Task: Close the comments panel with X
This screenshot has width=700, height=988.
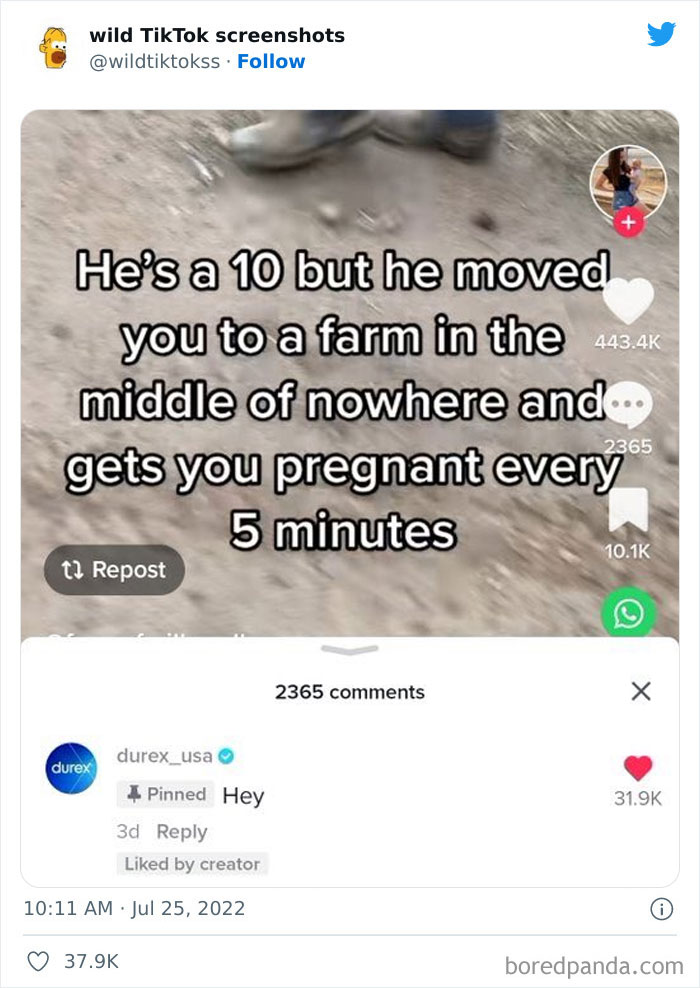Action: pyautogui.click(x=641, y=691)
